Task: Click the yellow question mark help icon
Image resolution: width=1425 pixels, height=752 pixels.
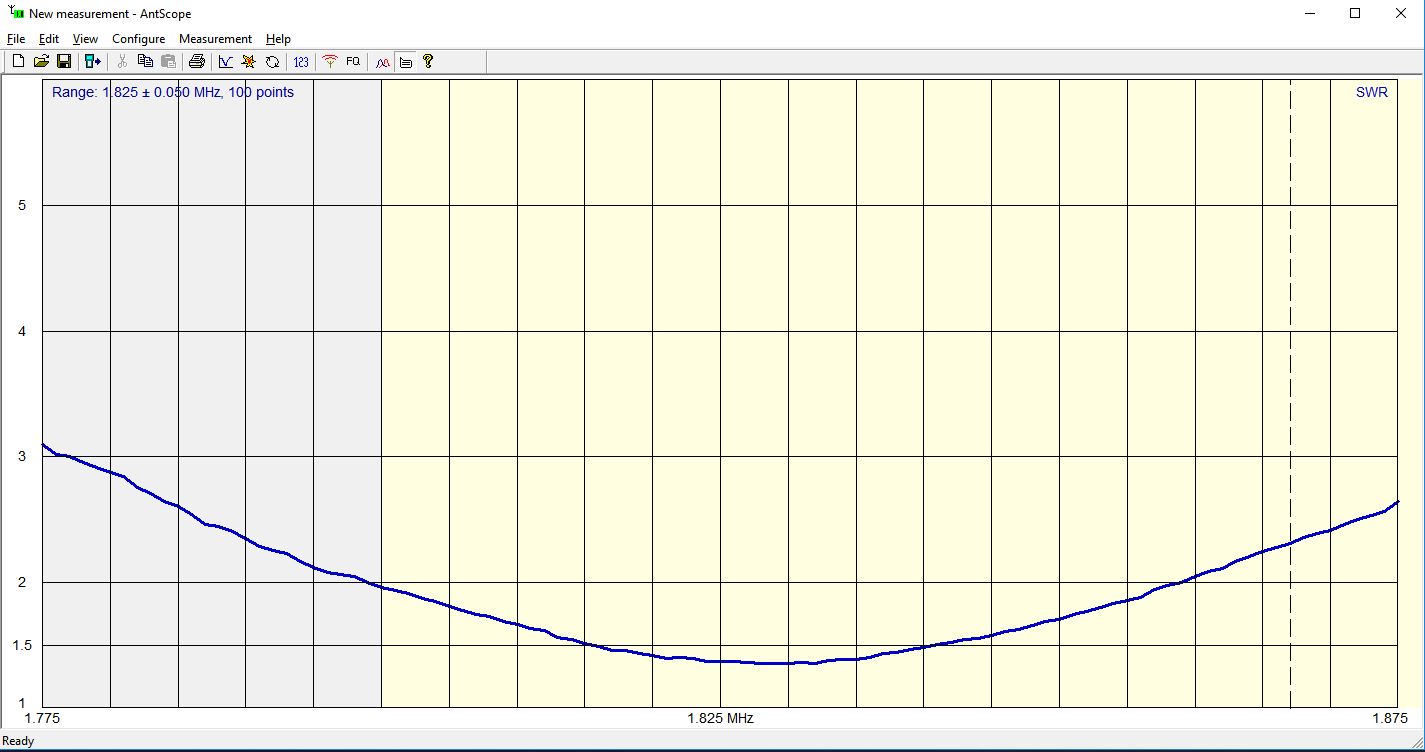Action: [x=428, y=62]
